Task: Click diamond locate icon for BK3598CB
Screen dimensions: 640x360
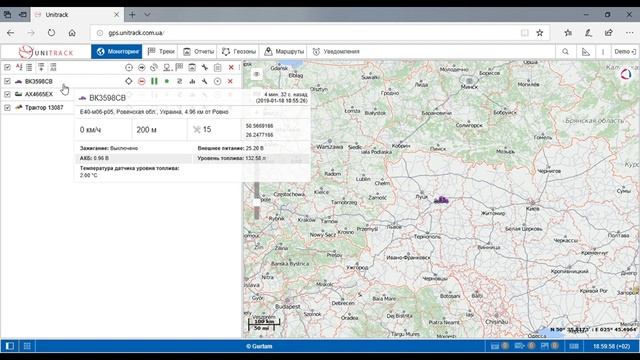Action: [129, 81]
